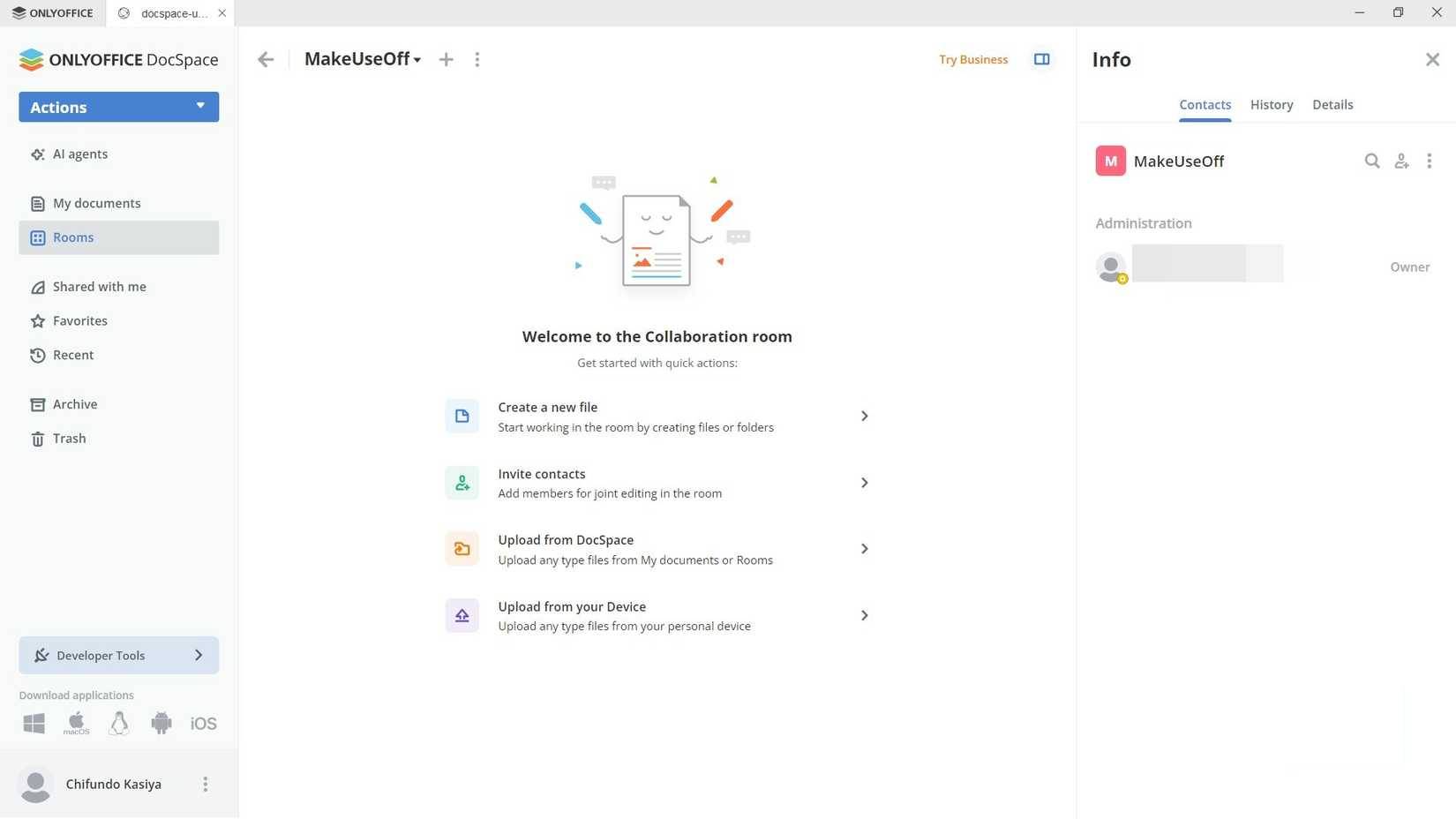1456x819 pixels.
Task: Click the Recent clock icon
Action: [37, 356]
